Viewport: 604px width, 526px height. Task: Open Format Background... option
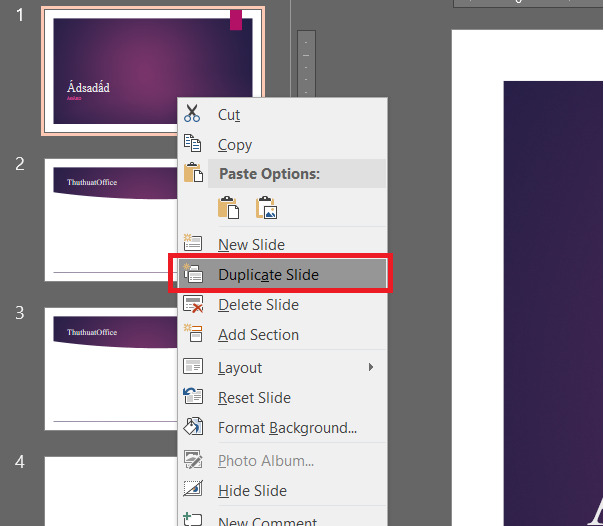(287, 427)
